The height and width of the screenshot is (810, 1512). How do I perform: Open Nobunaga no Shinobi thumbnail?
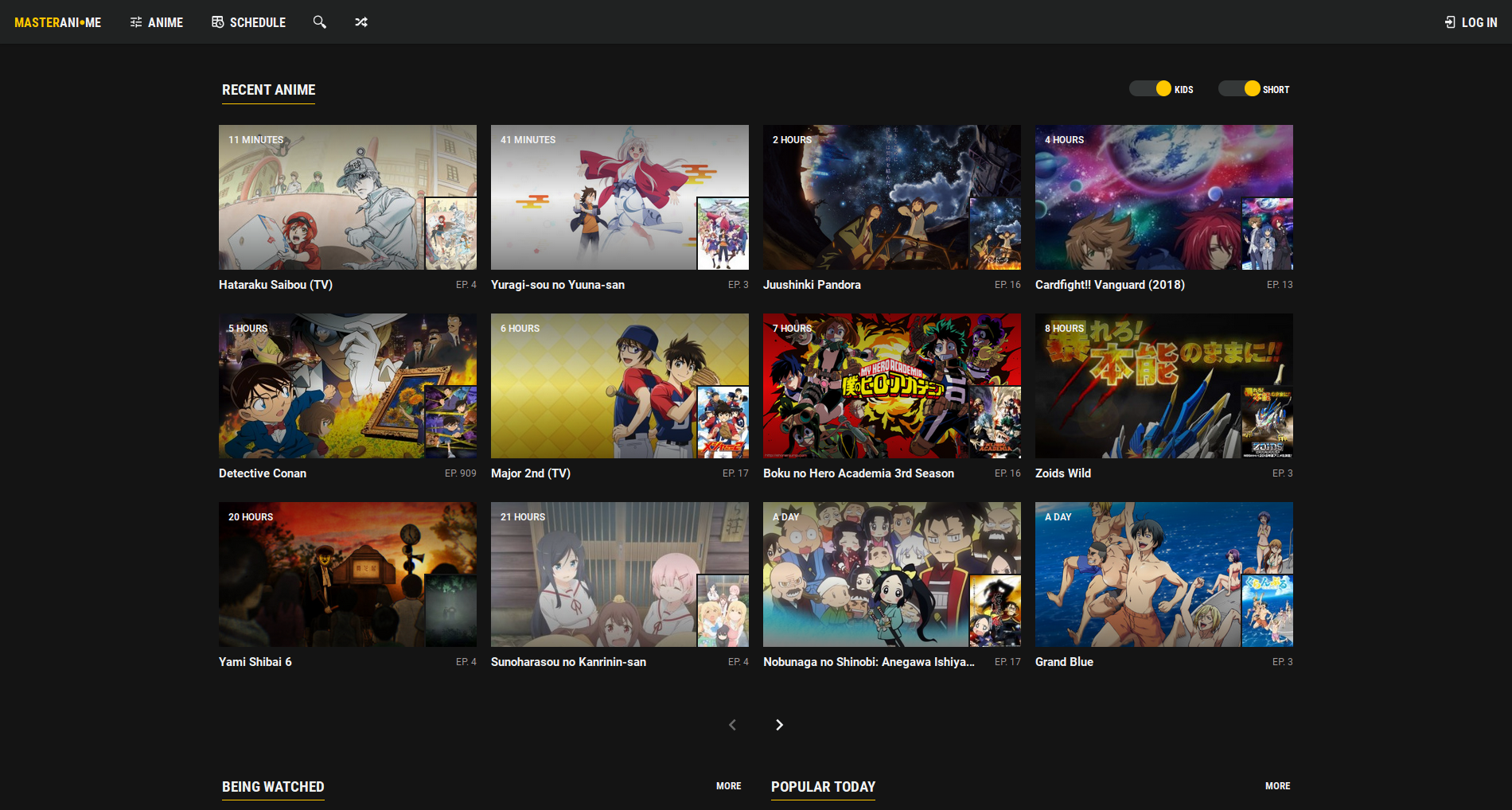(892, 574)
